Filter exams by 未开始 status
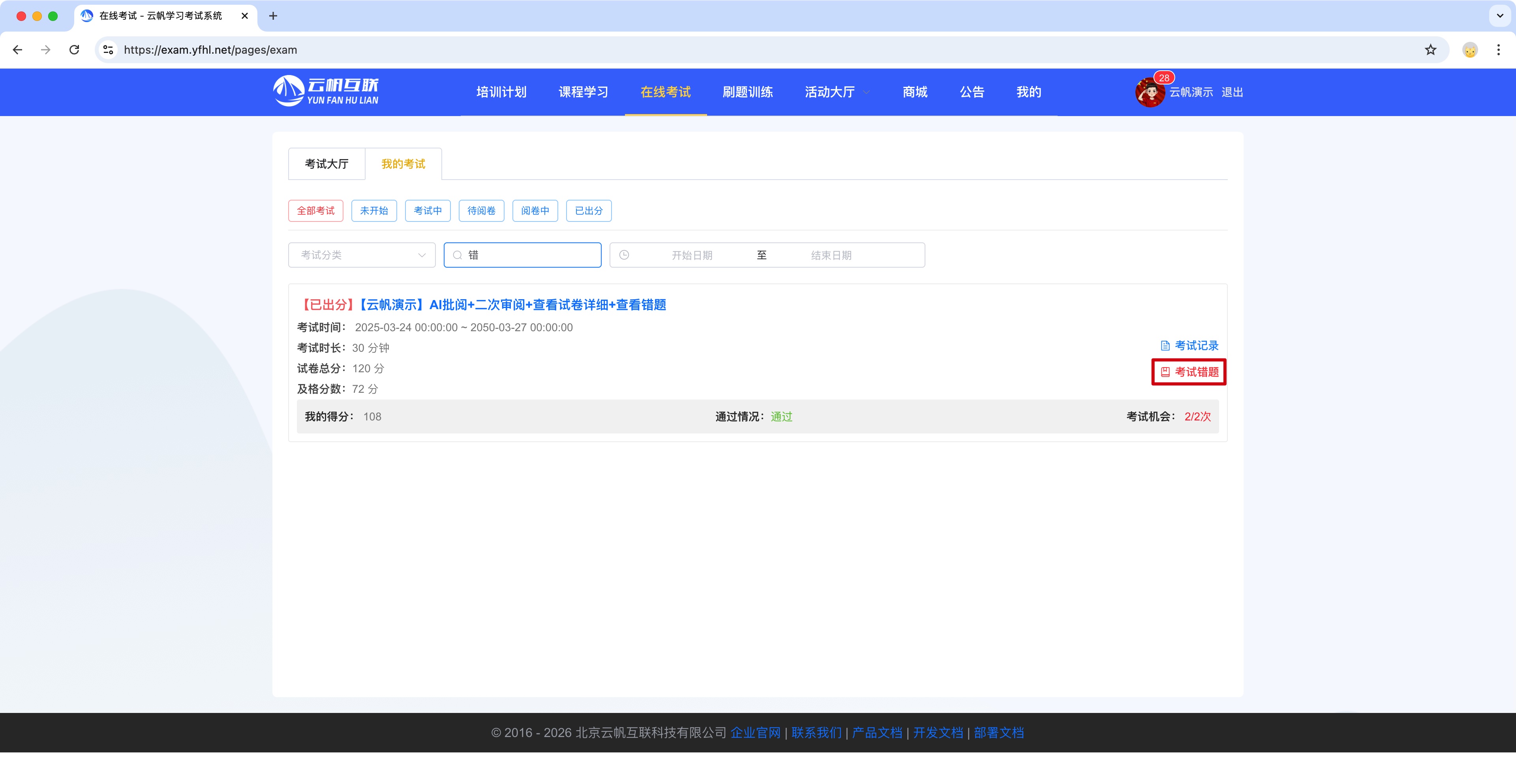 click(374, 211)
